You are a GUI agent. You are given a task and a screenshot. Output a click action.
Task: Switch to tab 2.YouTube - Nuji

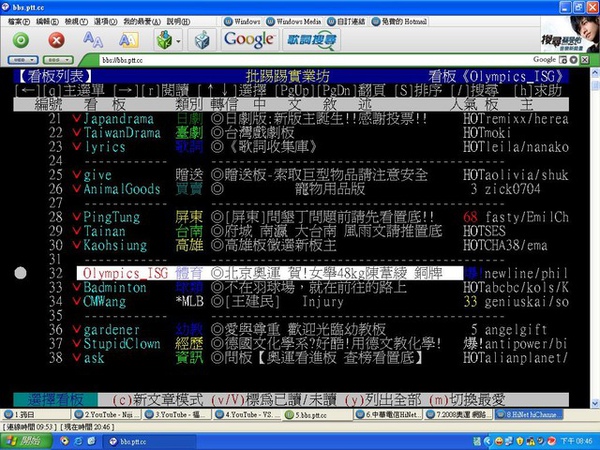[107, 414]
